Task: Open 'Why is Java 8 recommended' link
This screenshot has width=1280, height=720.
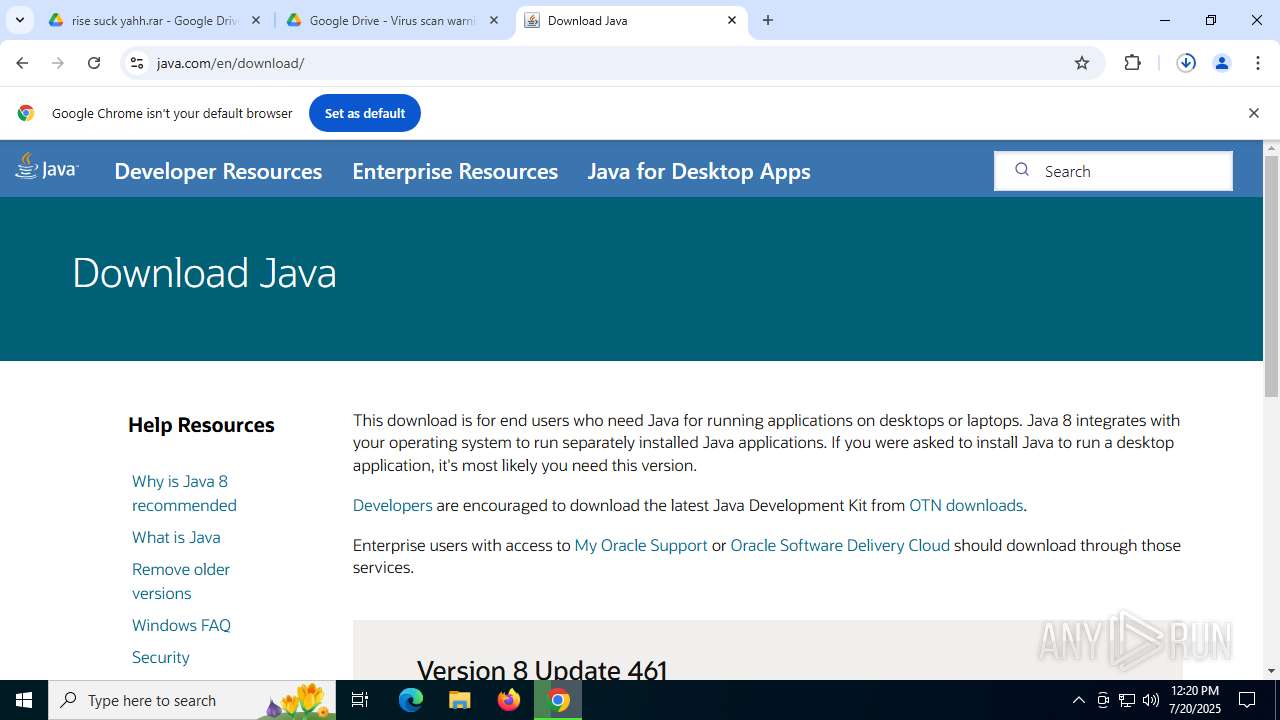Action: click(184, 493)
